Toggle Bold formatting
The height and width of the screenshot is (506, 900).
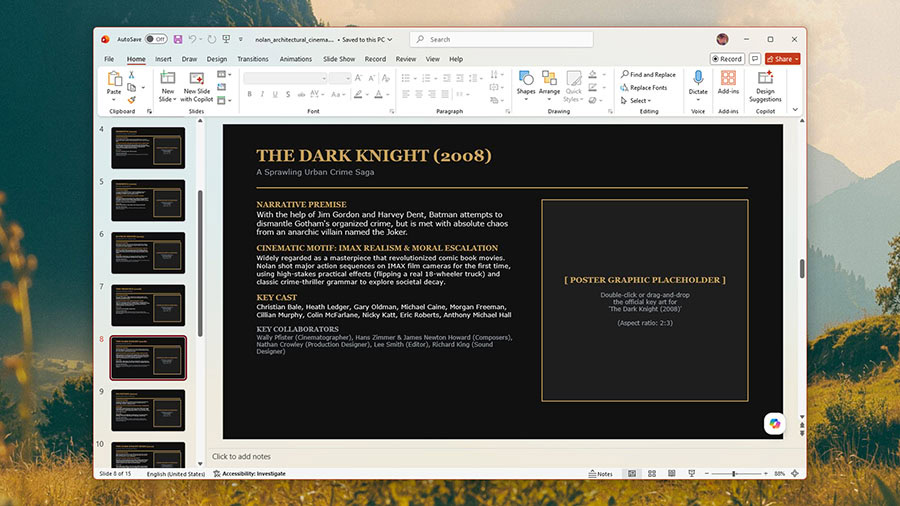(x=249, y=94)
